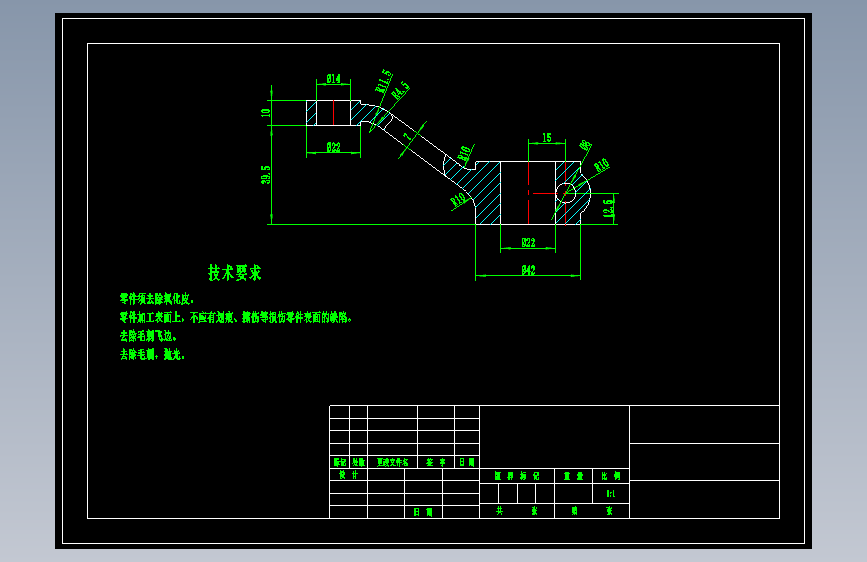
Task: Pick the 12.5 vertical dimension text
Action: point(608,208)
